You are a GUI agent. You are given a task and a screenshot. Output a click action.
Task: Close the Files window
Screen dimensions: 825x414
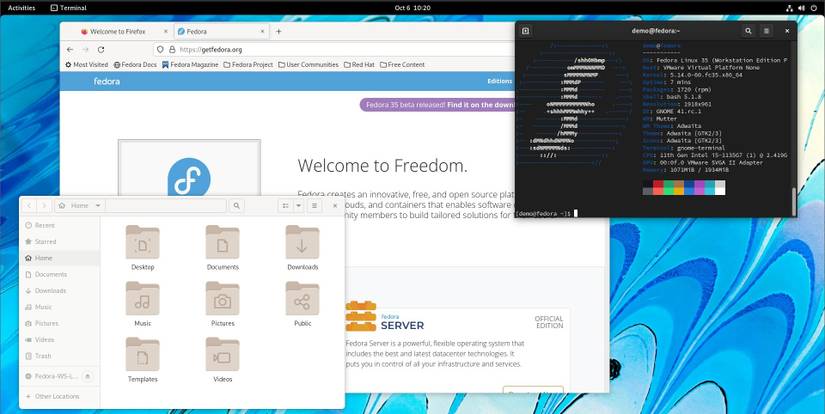(x=335, y=206)
